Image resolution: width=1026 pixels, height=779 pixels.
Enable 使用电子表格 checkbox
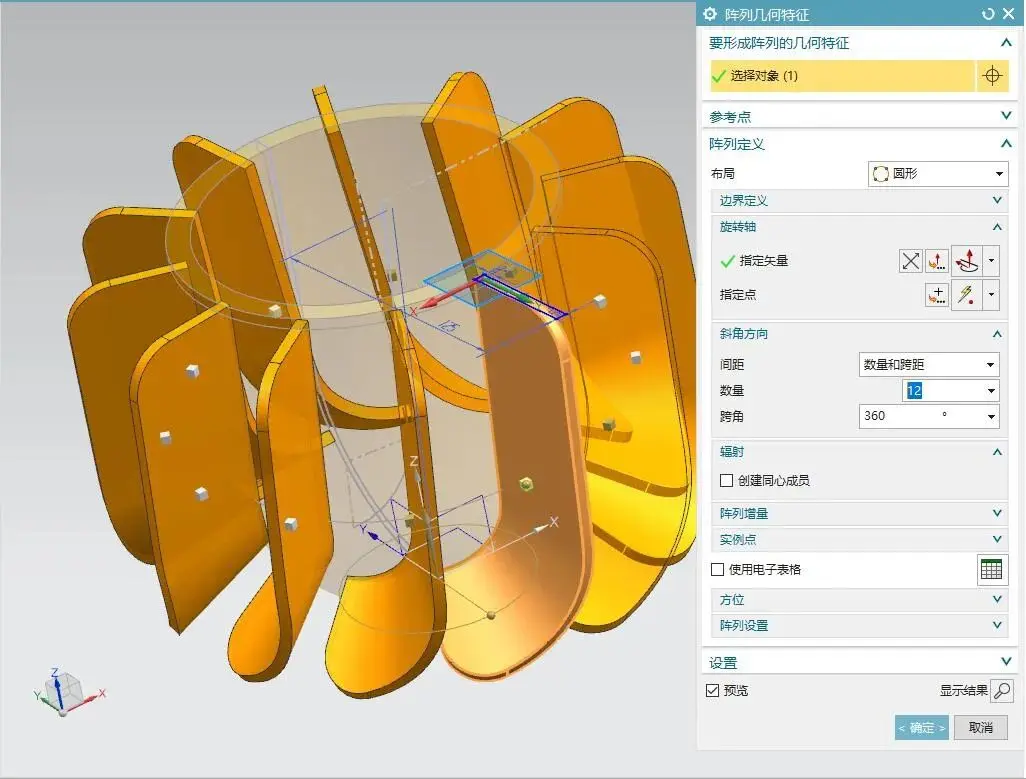tap(717, 570)
